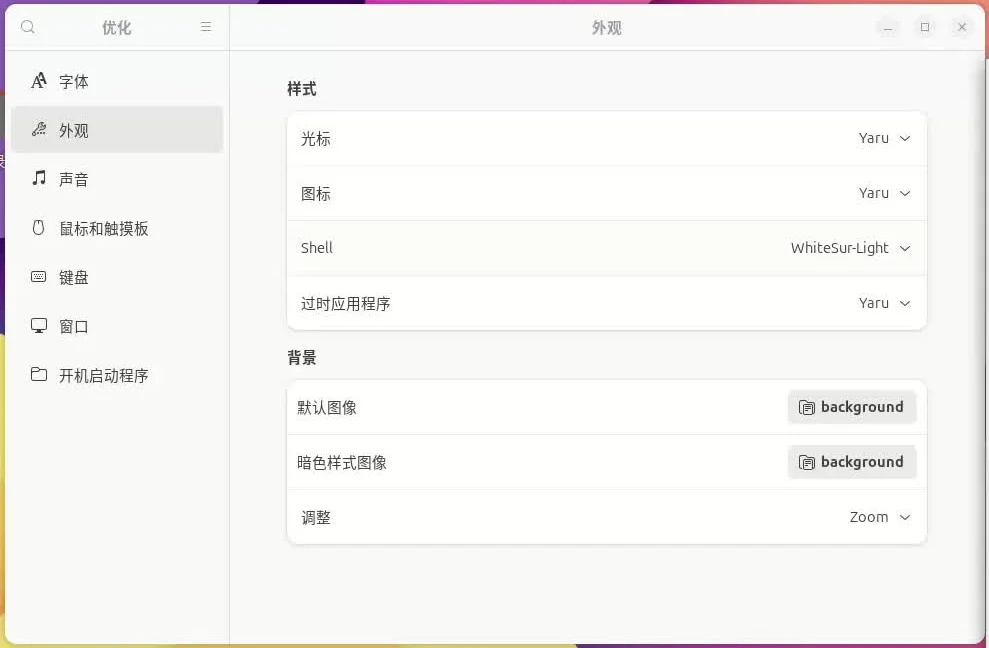Image resolution: width=989 pixels, height=648 pixels.
Task: Select the 样式 section heading area
Action: 302,88
